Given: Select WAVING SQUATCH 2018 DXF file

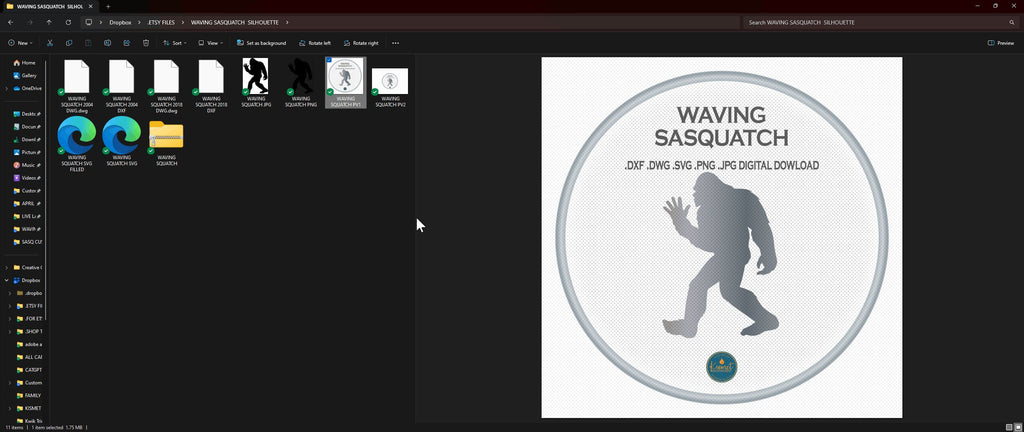Looking at the screenshot, I should tap(211, 85).
